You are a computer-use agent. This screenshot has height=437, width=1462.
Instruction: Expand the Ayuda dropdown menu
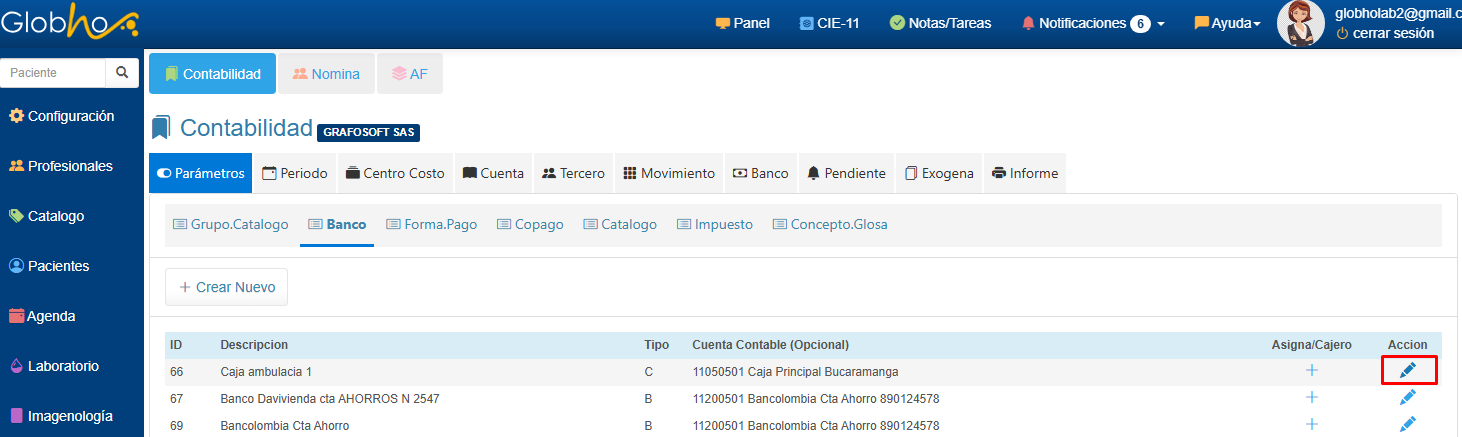pyautogui.click(x=1227, y=23)
